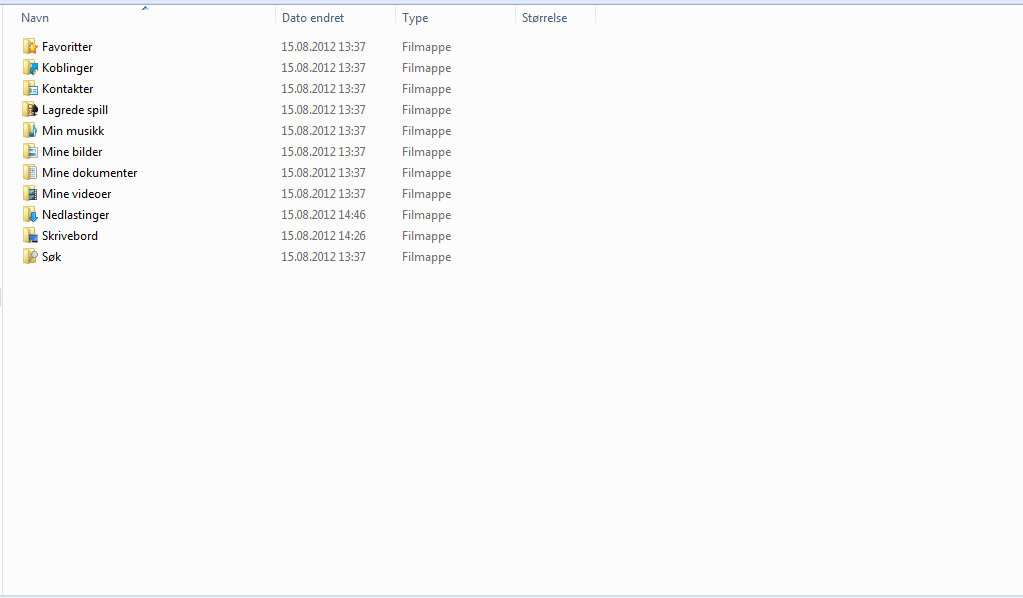This screenshot has width=1023, height=598.
Task: Click the Søk folder name
Action: (52, 257)
